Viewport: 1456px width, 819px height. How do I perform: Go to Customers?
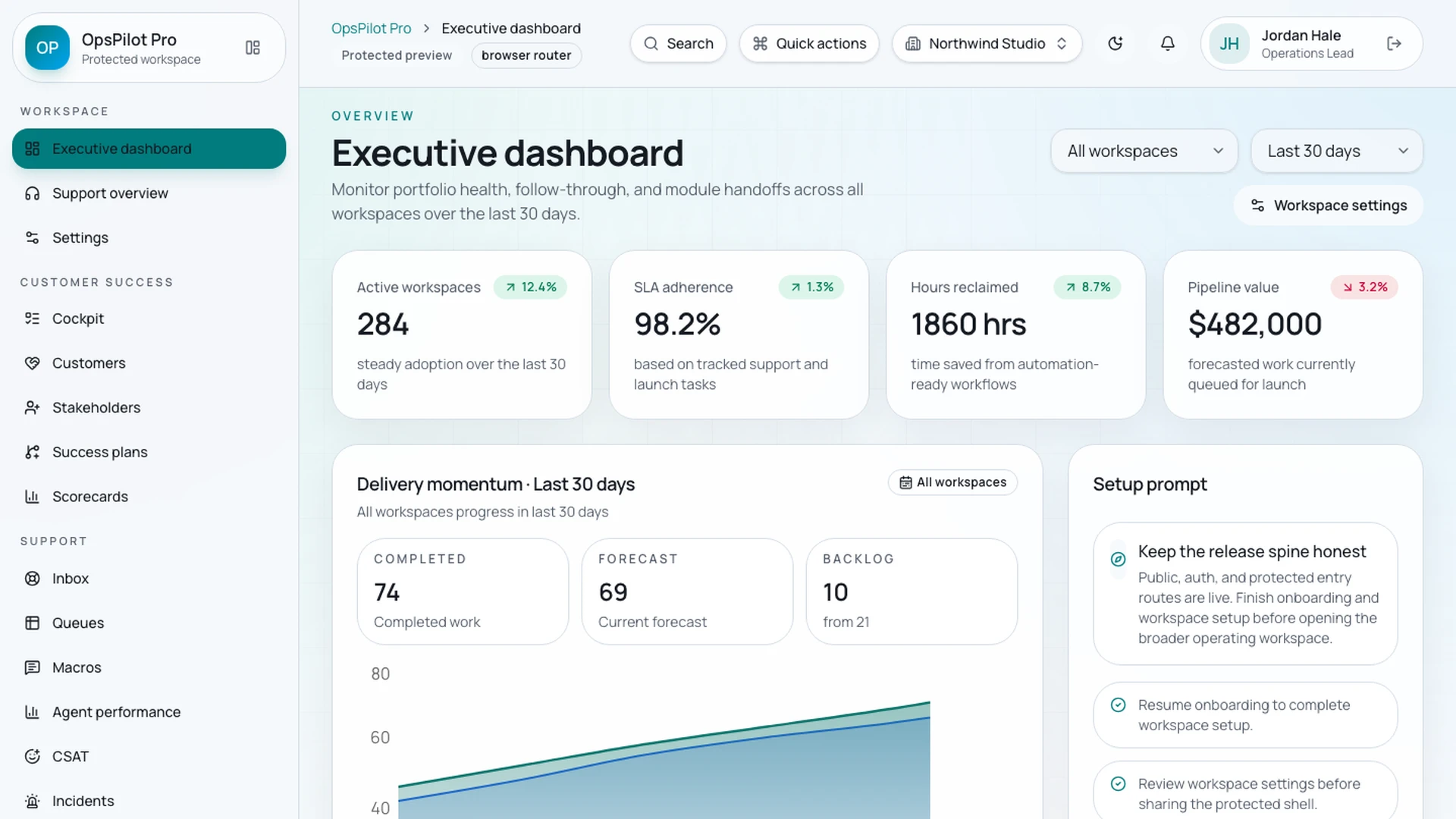click(x=149, y=363)
